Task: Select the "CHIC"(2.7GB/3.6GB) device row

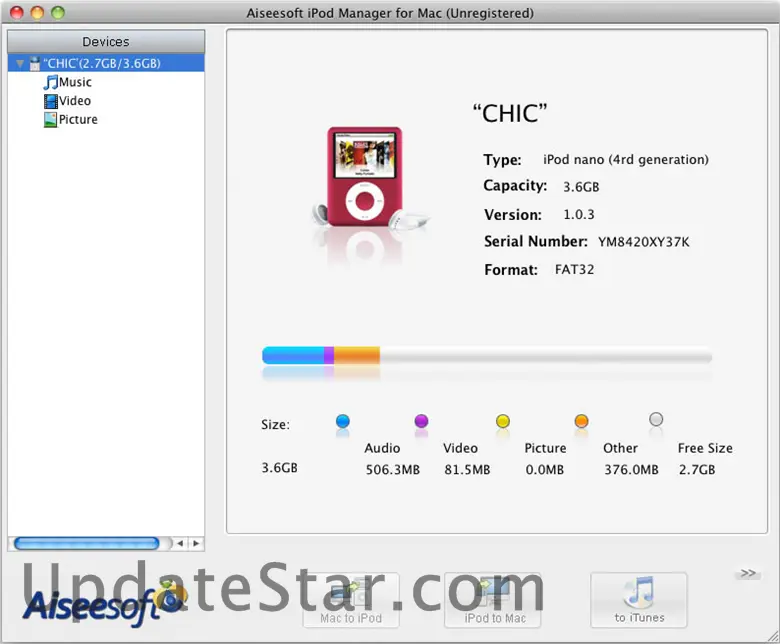Action: pos(106,63)
